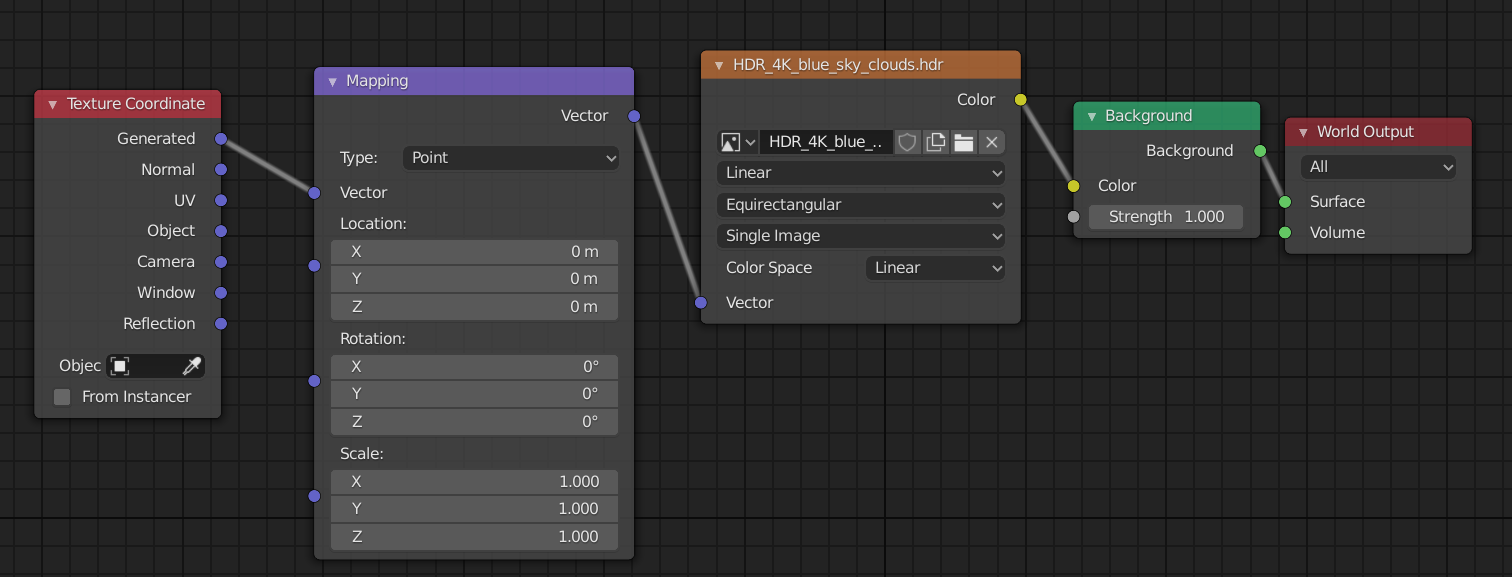The width and height of the screenshot is (1512, 577).
Task: Collapse the Texture Coordinate node
Action: tap(52, 104)
